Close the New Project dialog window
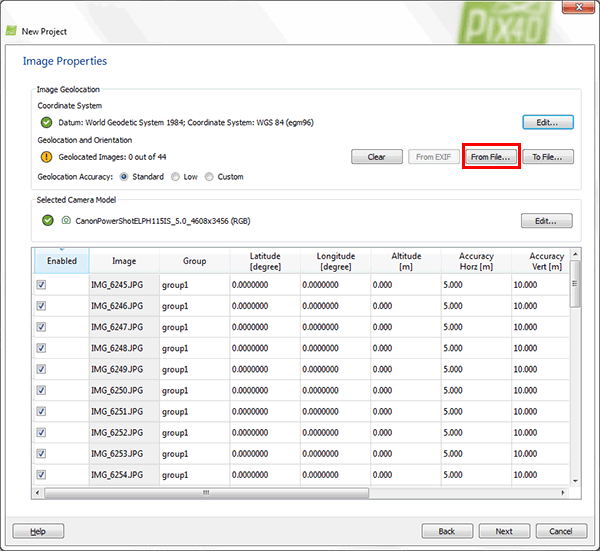 [x=577, y=10]
